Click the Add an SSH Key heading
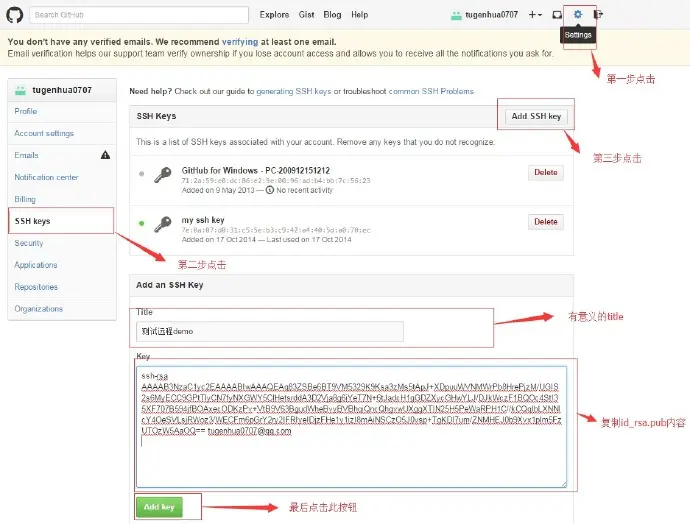690x524 pixels. [x=169, y=285]
